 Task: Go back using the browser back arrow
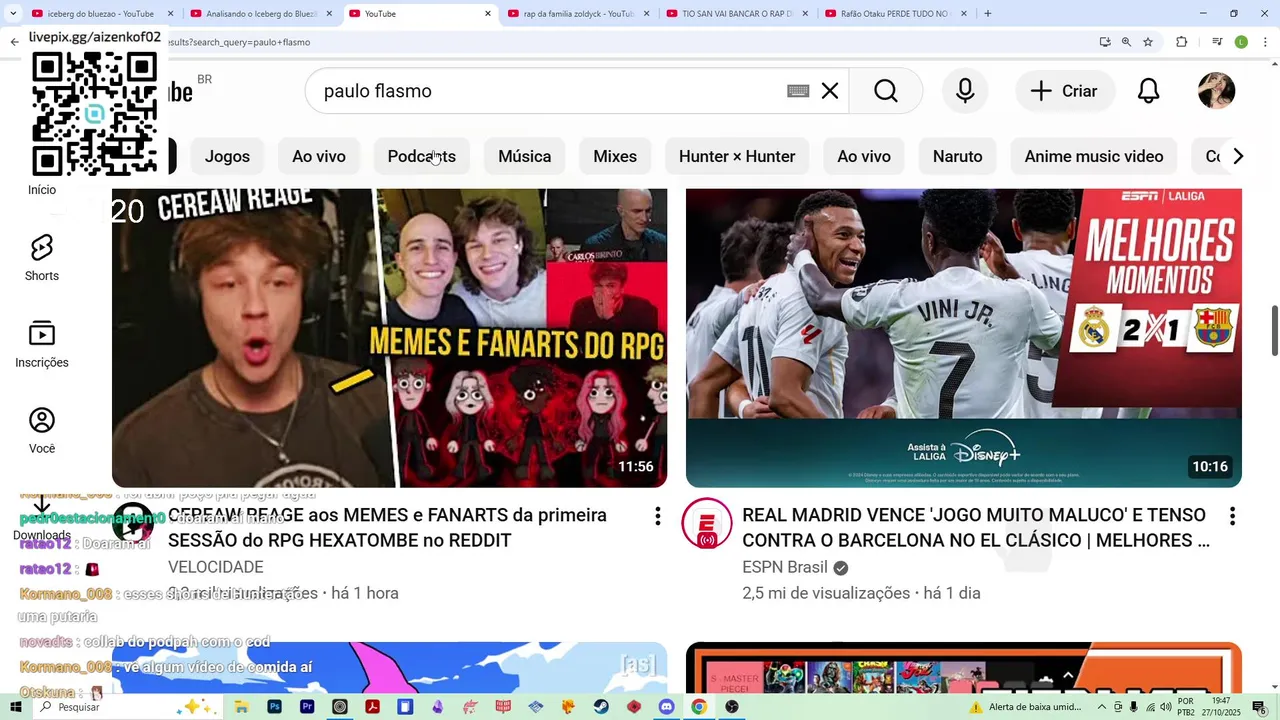tap(14, 42)
